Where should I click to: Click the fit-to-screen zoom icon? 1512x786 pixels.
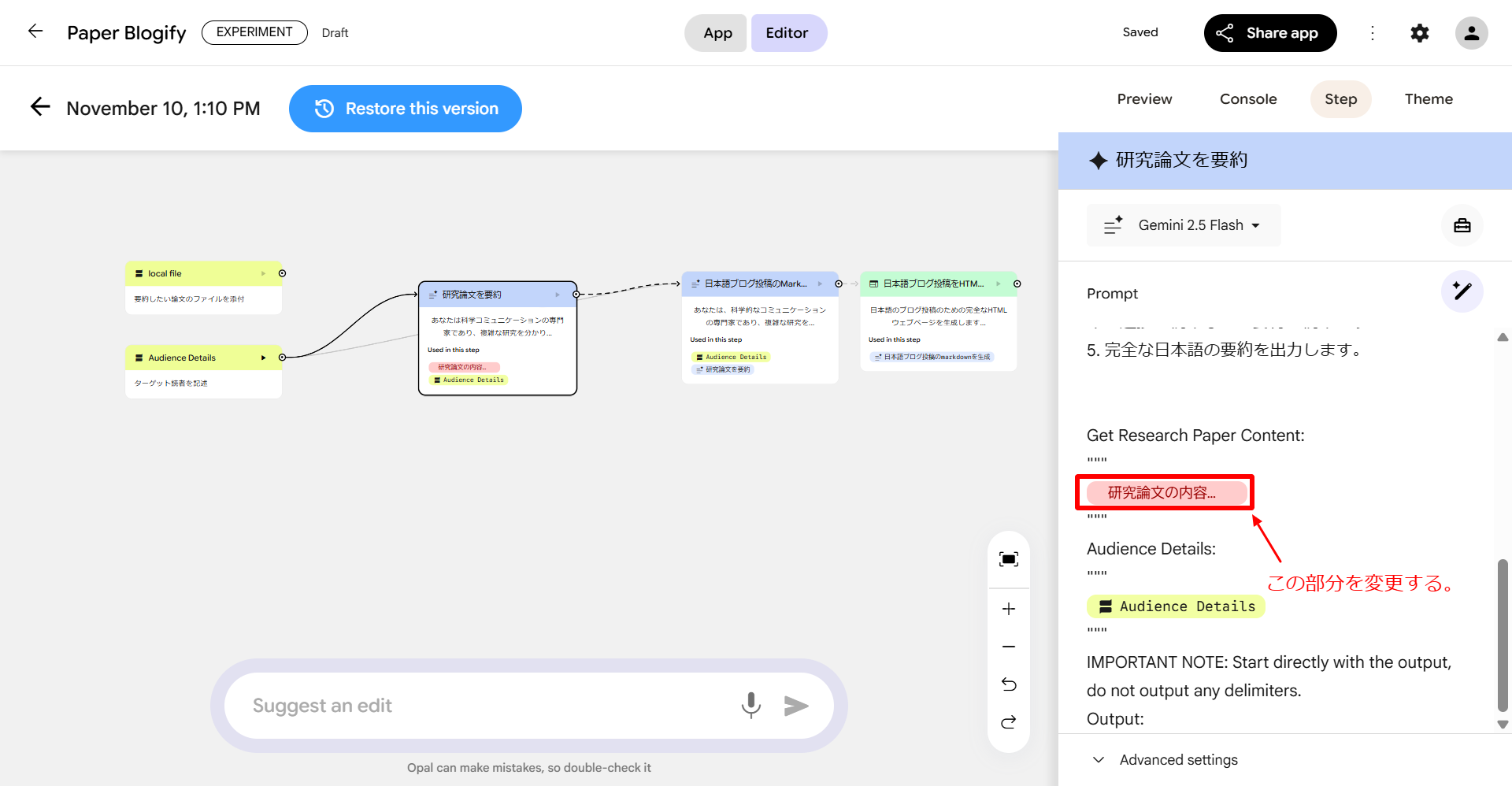tap(1009, 559)
